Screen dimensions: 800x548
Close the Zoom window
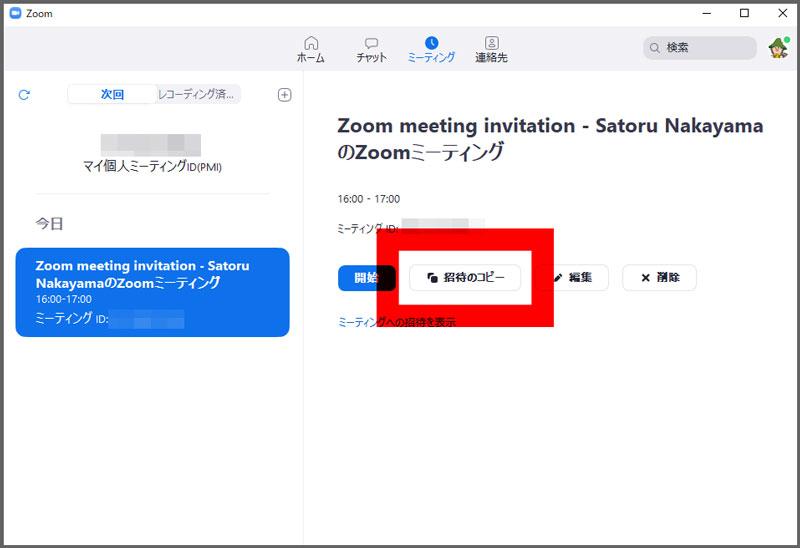pos(783,13)
